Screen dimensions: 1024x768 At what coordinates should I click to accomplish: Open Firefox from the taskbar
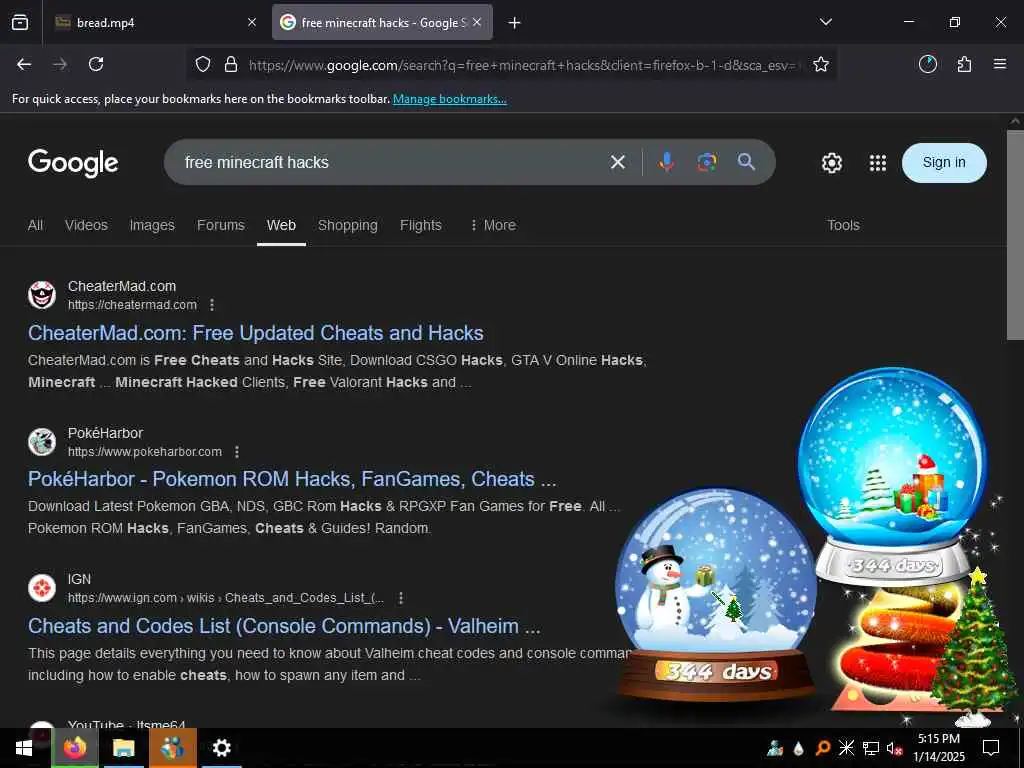point(74,748)
